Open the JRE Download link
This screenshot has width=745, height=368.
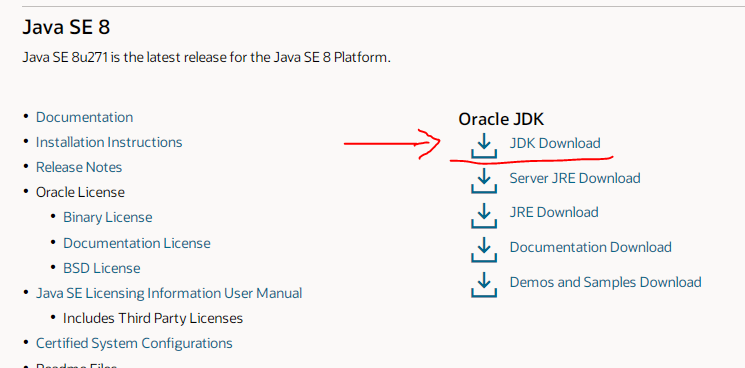[554, 212]
